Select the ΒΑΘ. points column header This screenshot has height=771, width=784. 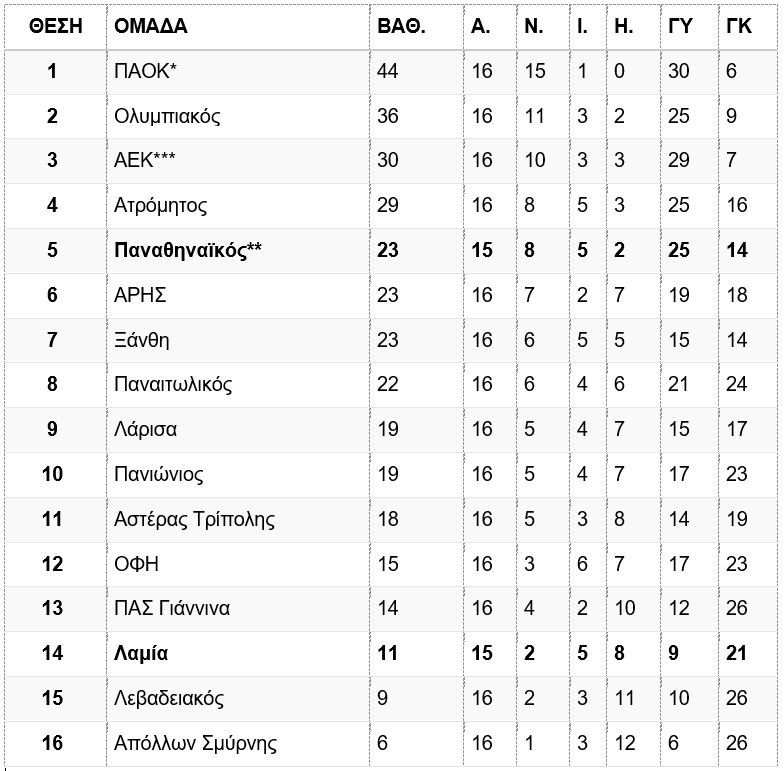pyautogui.click(x=401, y=26)
